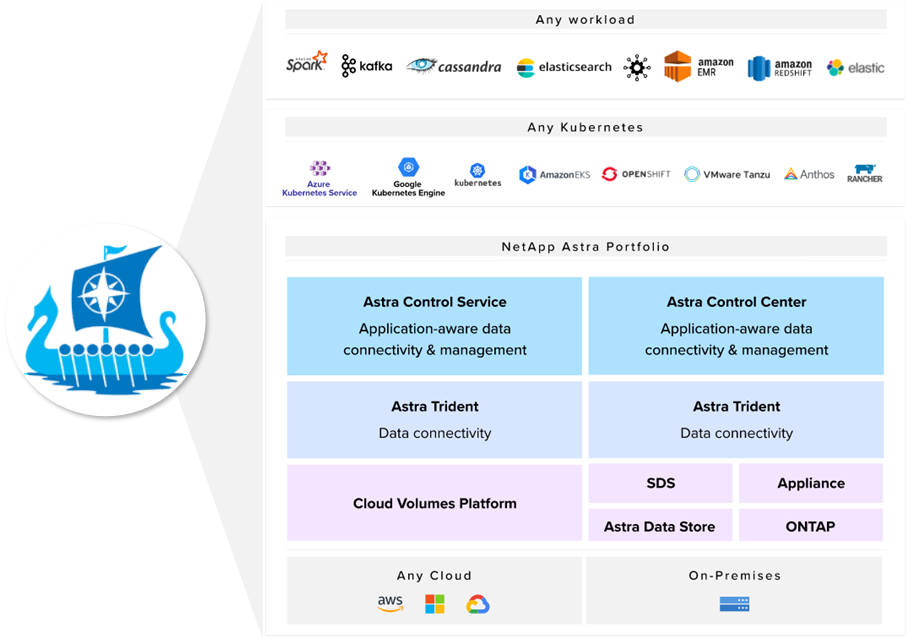Click the Astra Trident box under Control Center
The image size is (908, 640).
(736, 419)
